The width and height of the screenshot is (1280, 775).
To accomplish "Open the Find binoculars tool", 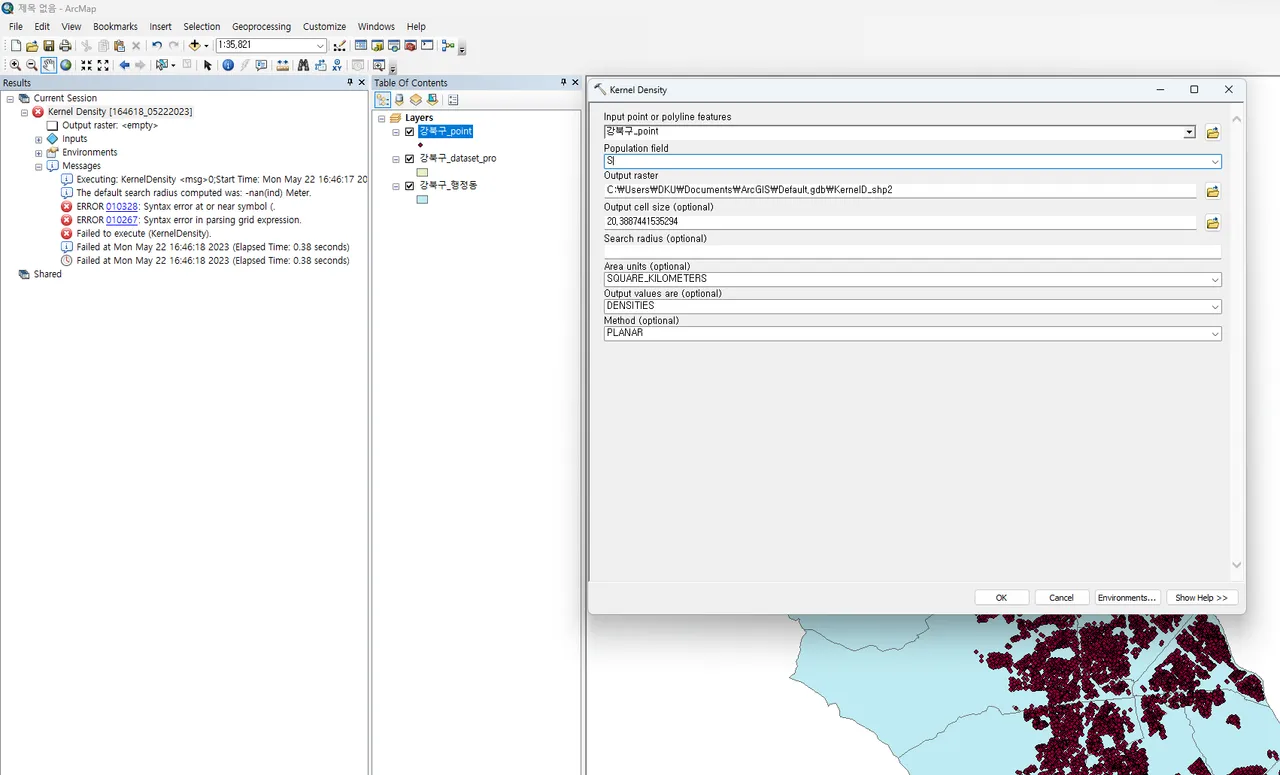I will (303, 65).
